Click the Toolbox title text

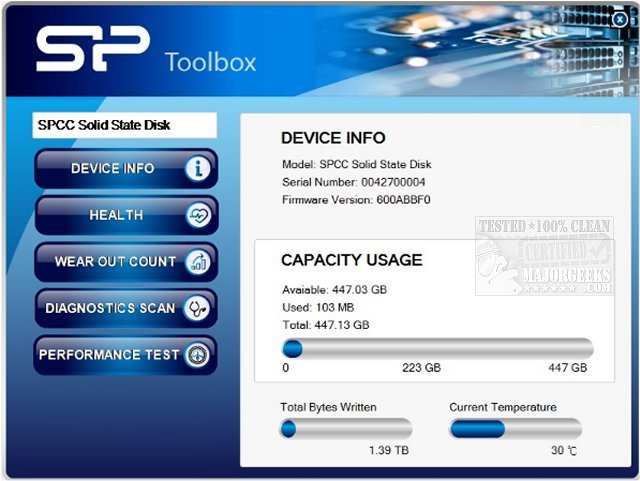[x=211, y=62]
